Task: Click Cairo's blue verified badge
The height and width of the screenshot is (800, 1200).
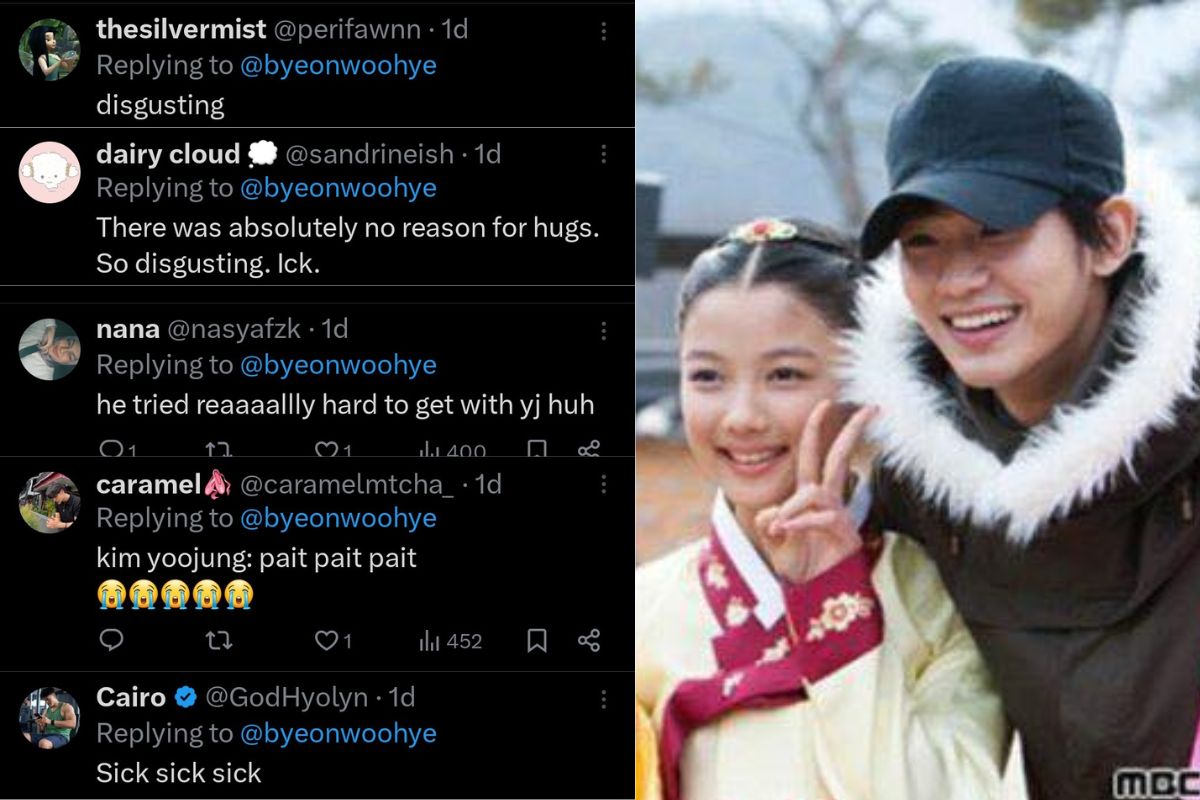Action: pos(186,698)
